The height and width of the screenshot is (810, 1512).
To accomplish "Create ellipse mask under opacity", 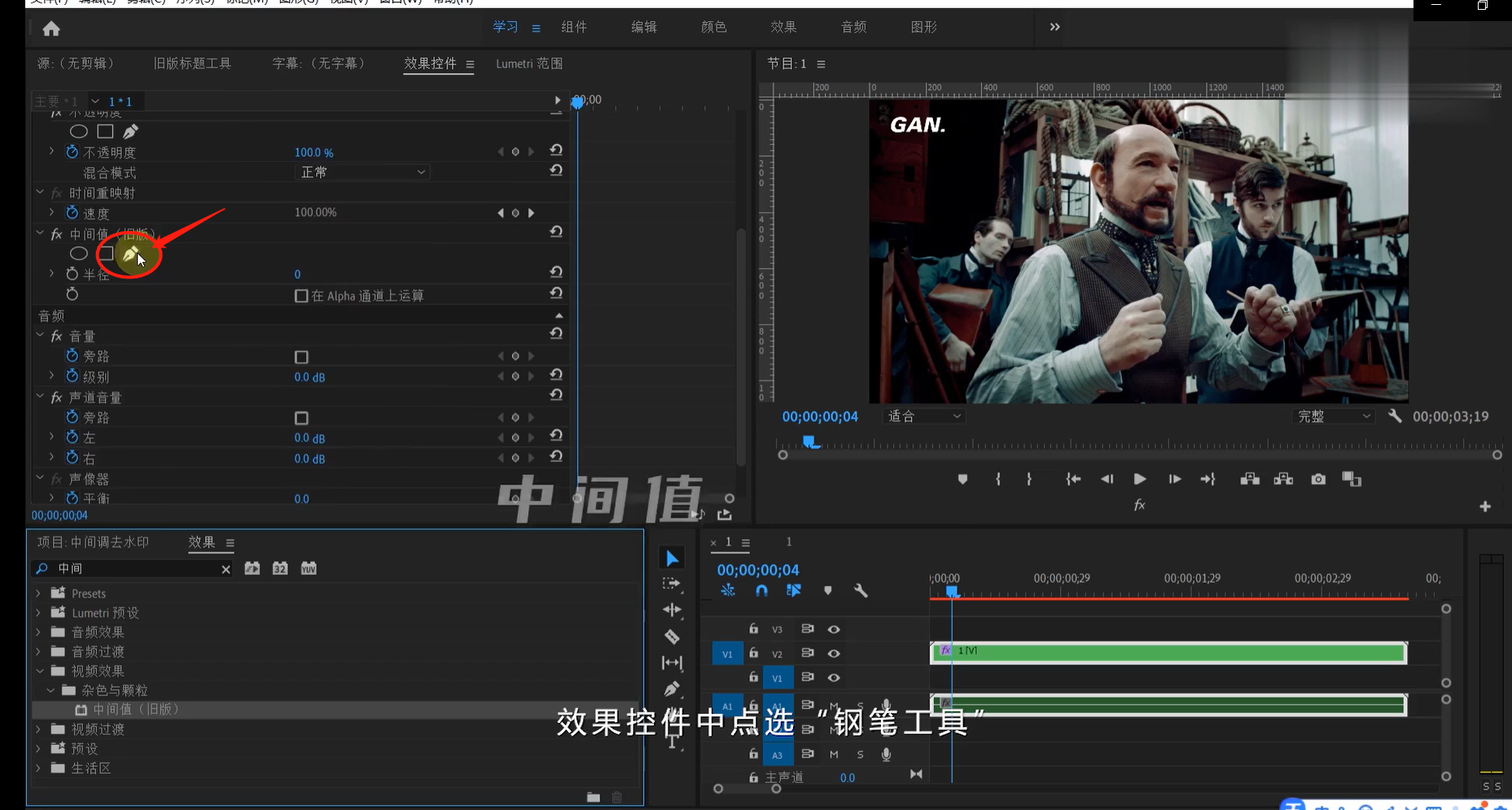I will [79, 131].
